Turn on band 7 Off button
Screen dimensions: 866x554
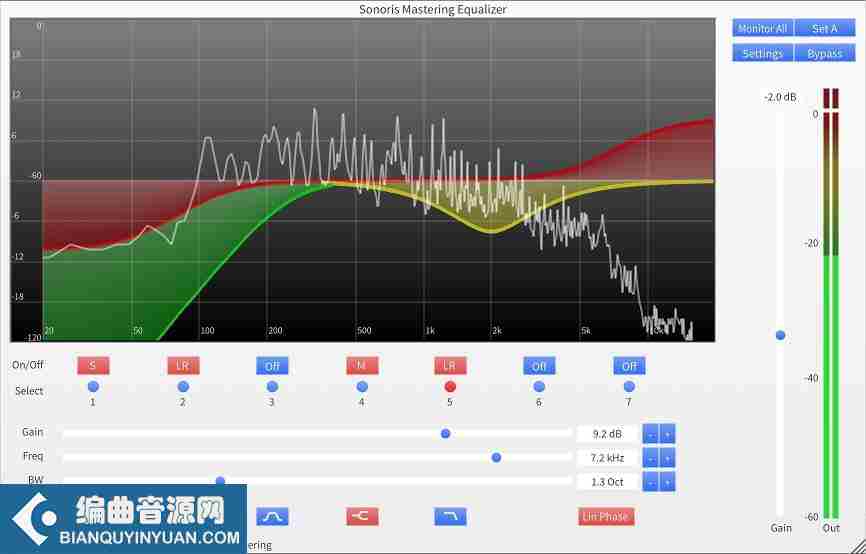pyautogui.click(x=629, y=366)
